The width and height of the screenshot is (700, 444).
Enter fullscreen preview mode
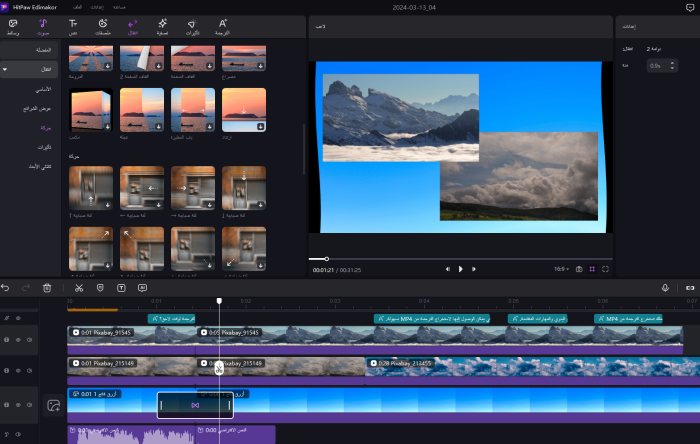click(606, 269)
